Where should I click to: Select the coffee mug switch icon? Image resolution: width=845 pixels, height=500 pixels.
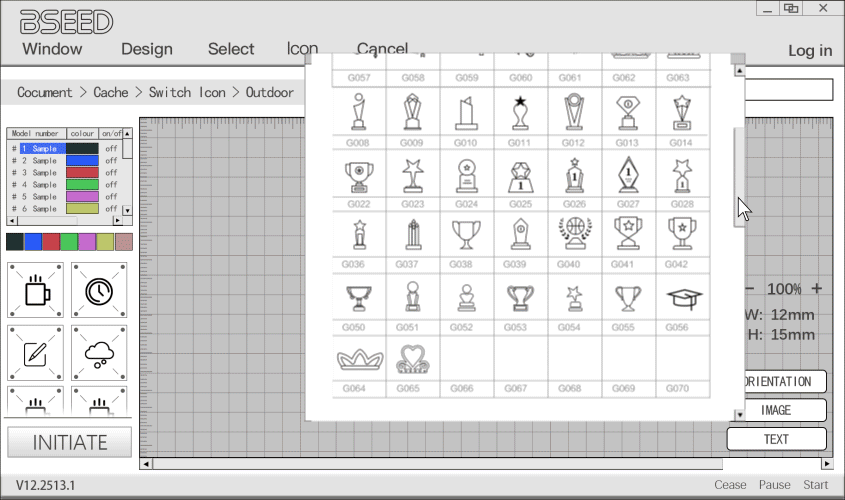click(x=35, y=290)
